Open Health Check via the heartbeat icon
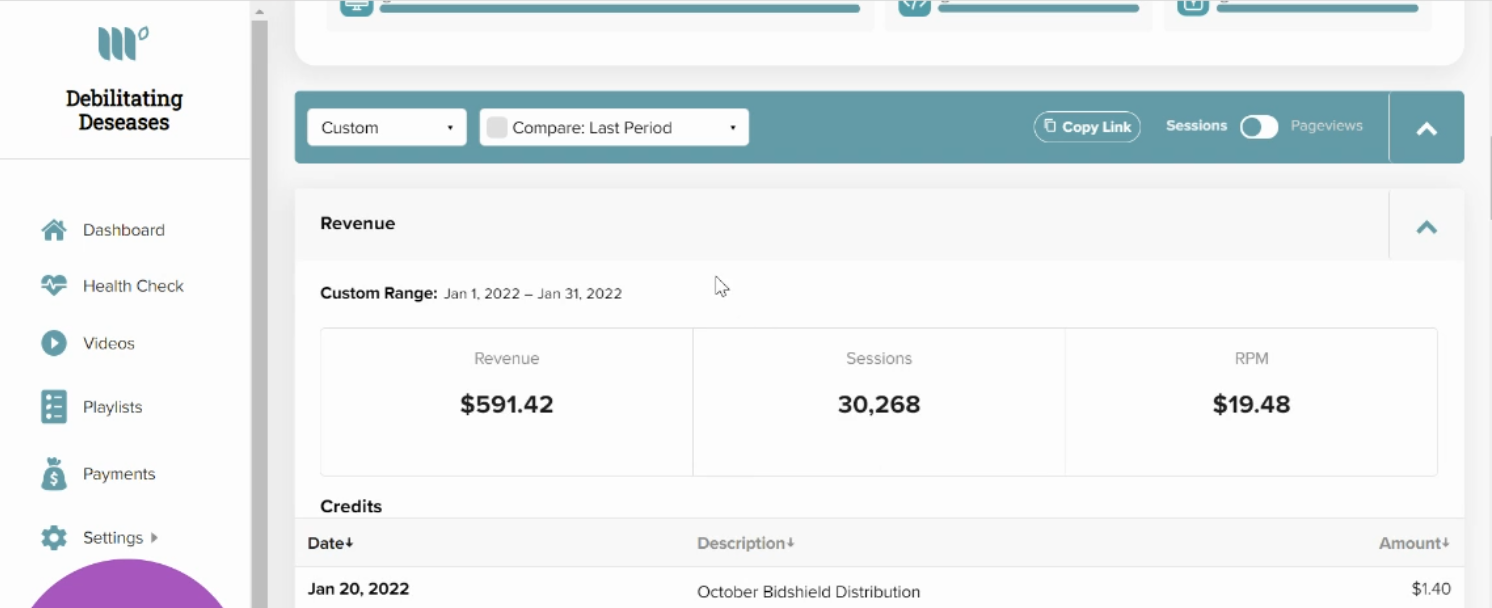 click(54, 286)
